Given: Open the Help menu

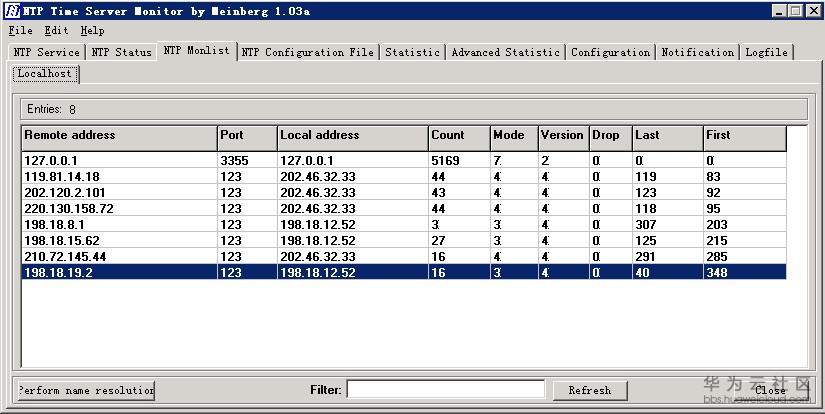Looking at the screenshot, I should point(92,31).
